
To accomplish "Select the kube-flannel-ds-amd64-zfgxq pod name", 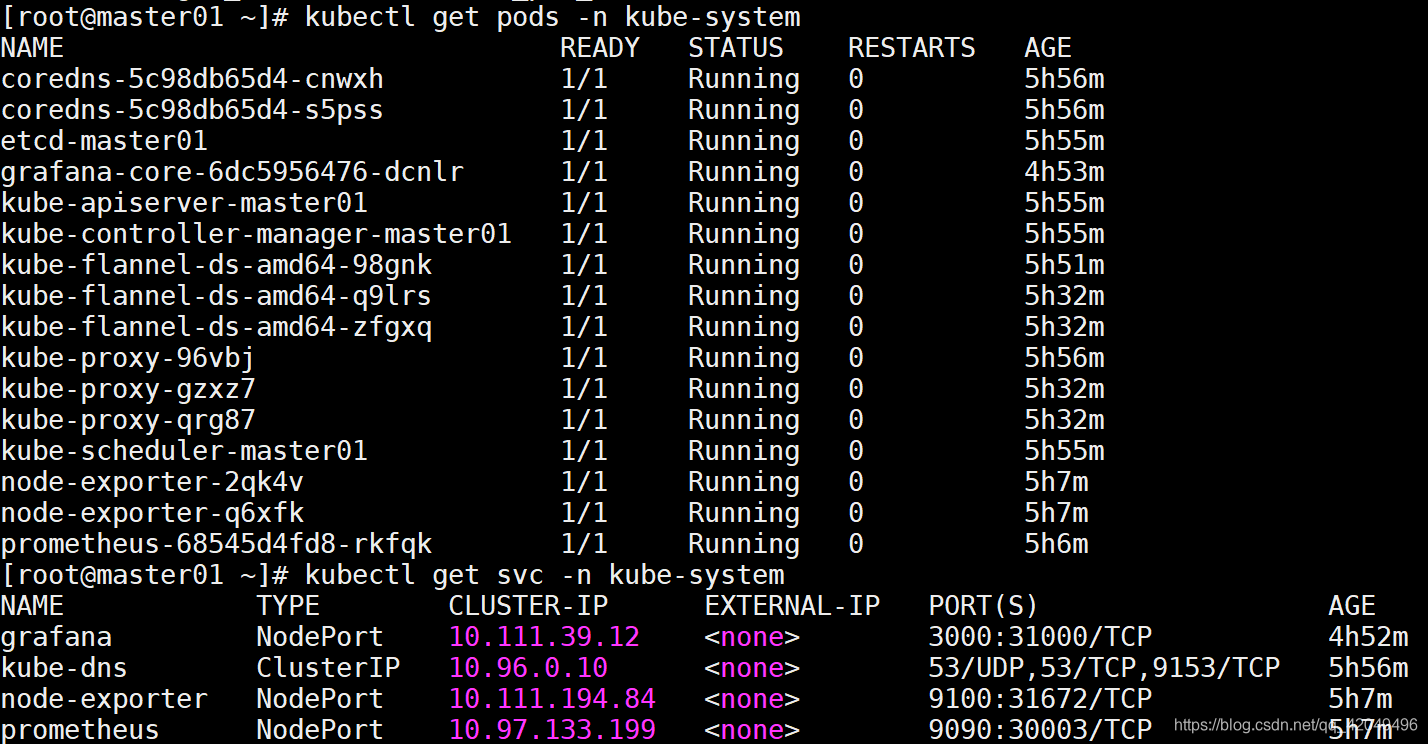I will pos(216,327).
